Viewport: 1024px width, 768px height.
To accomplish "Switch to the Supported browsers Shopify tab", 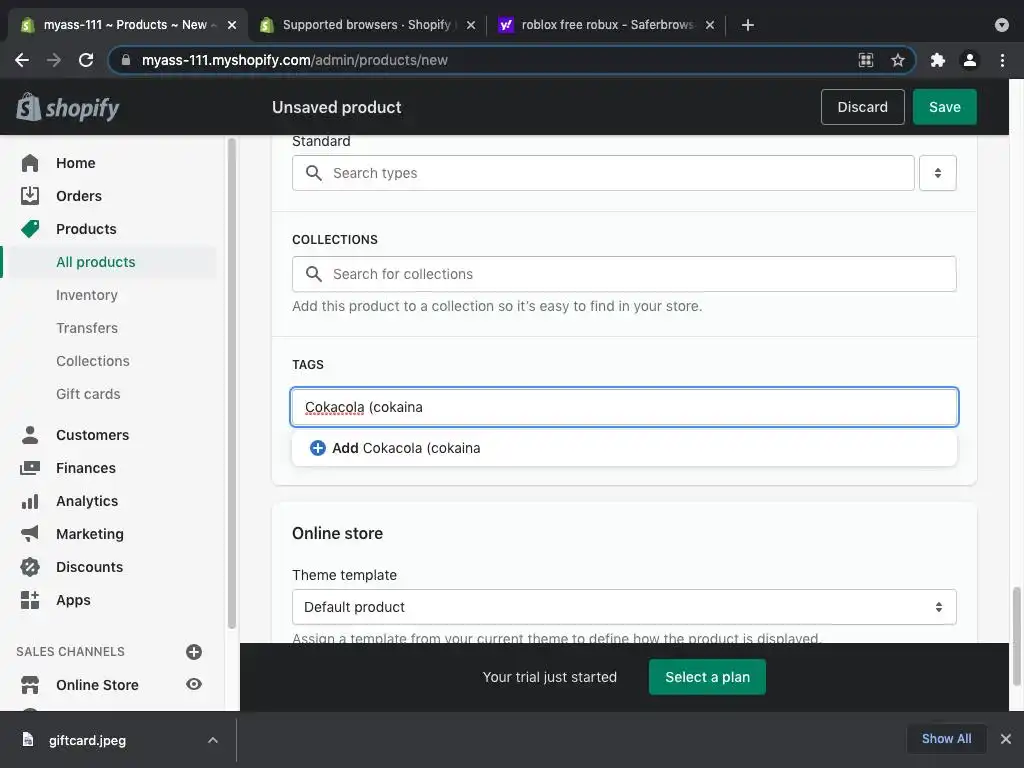I will point(367,25).
